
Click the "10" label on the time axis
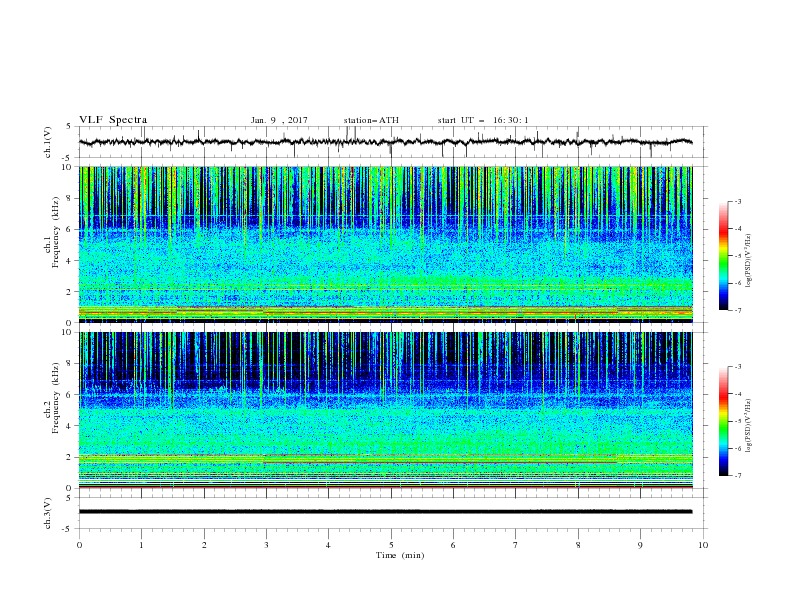[x=703, y=545]
